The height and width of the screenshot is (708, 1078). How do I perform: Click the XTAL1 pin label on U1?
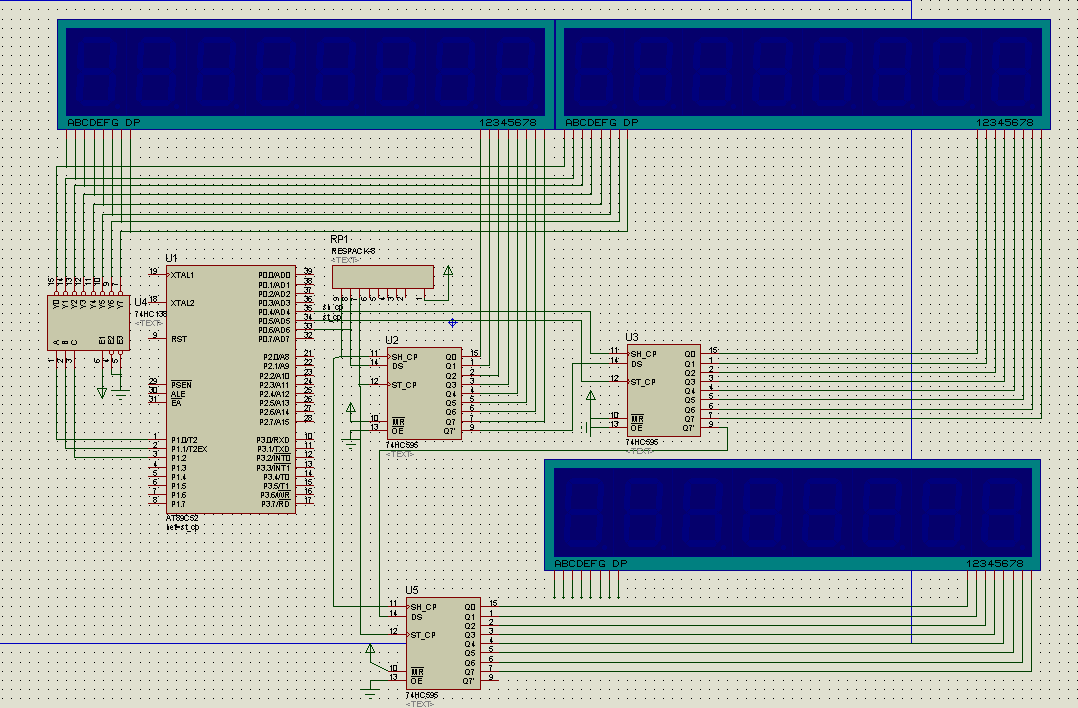182,275
